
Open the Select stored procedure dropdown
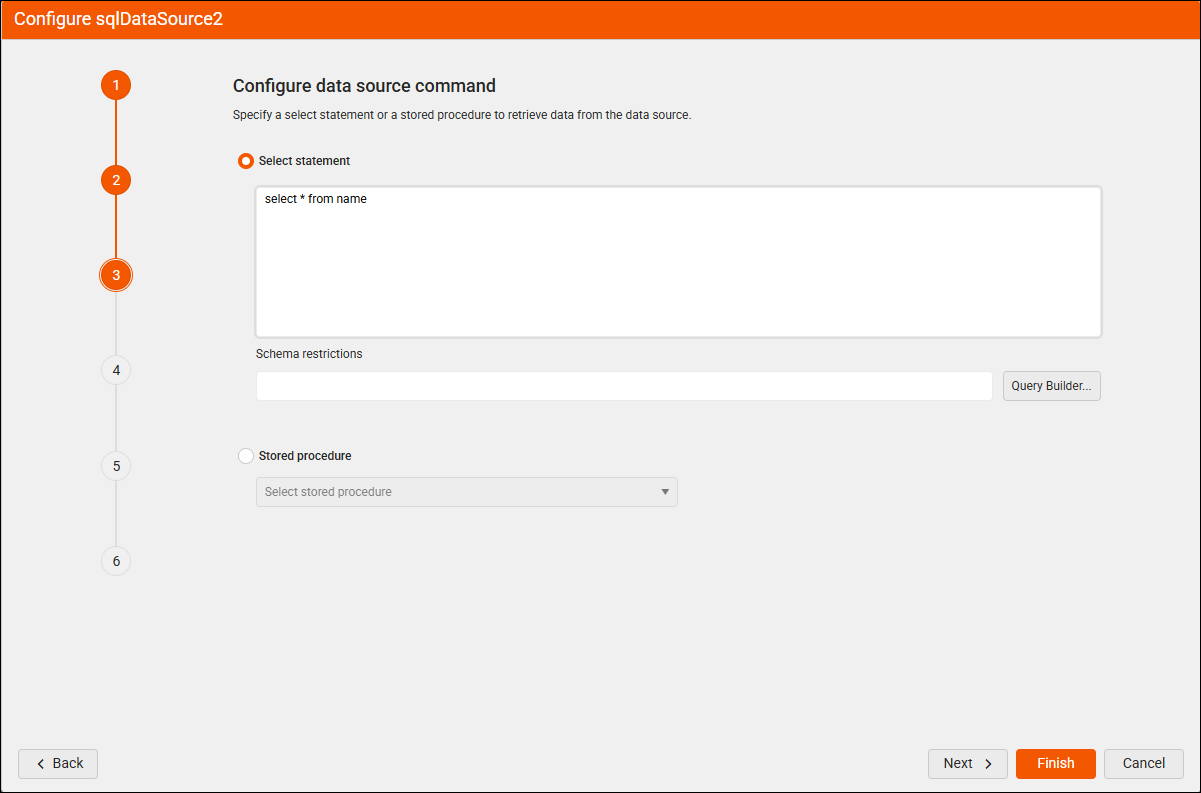click(467, 492)
